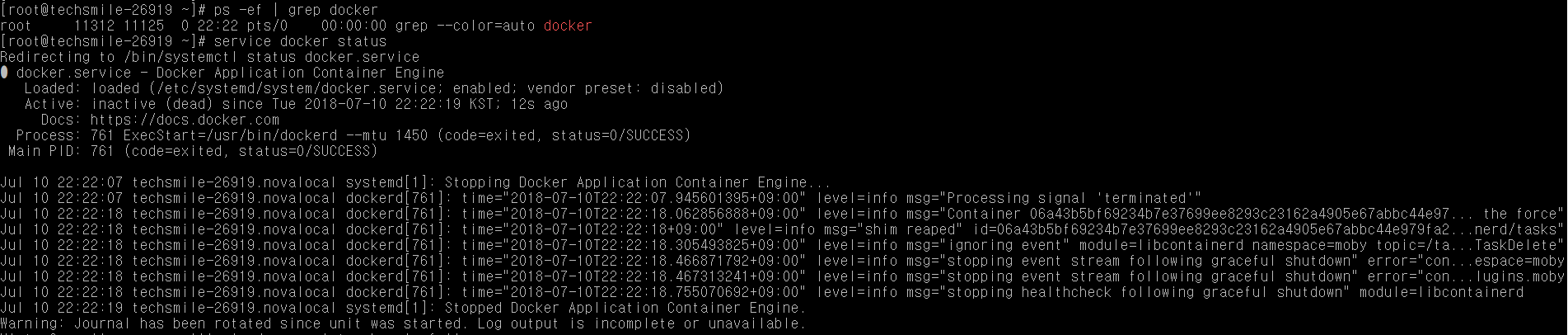Click the "Warning: Journal has been rotated" line
The width and height of the screenshot is (1568, 335).
coord(402,323)
